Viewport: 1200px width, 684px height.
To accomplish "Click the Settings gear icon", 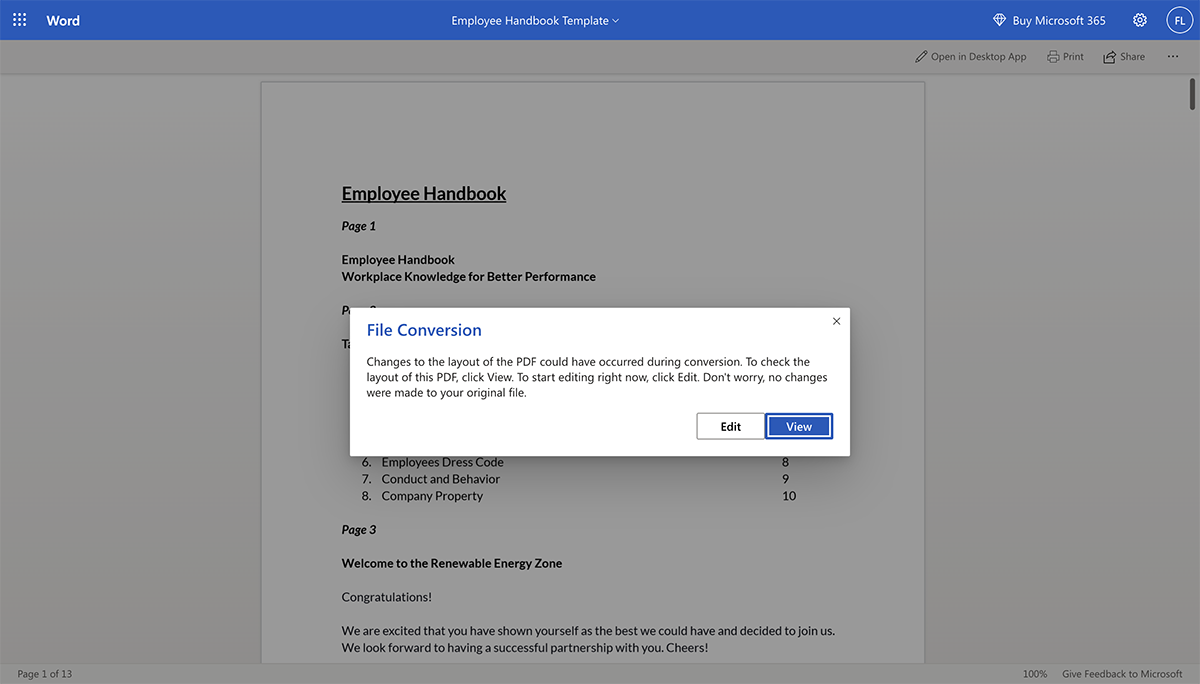I will pyautogui.click(x=1140, y=20).
